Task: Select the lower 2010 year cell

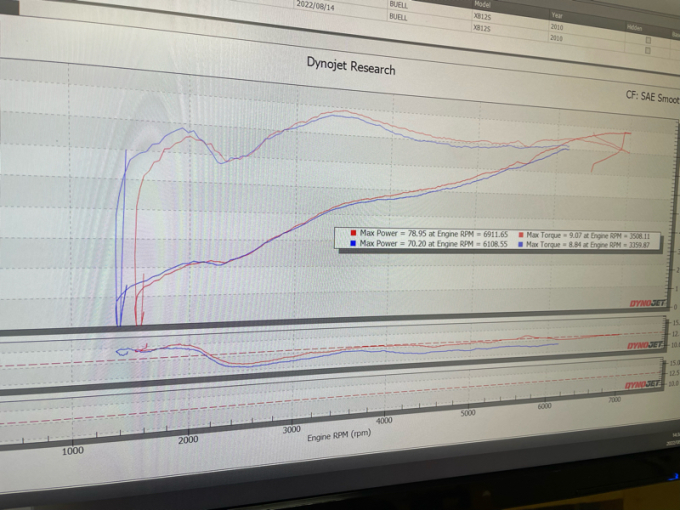Action: (556, 38)
